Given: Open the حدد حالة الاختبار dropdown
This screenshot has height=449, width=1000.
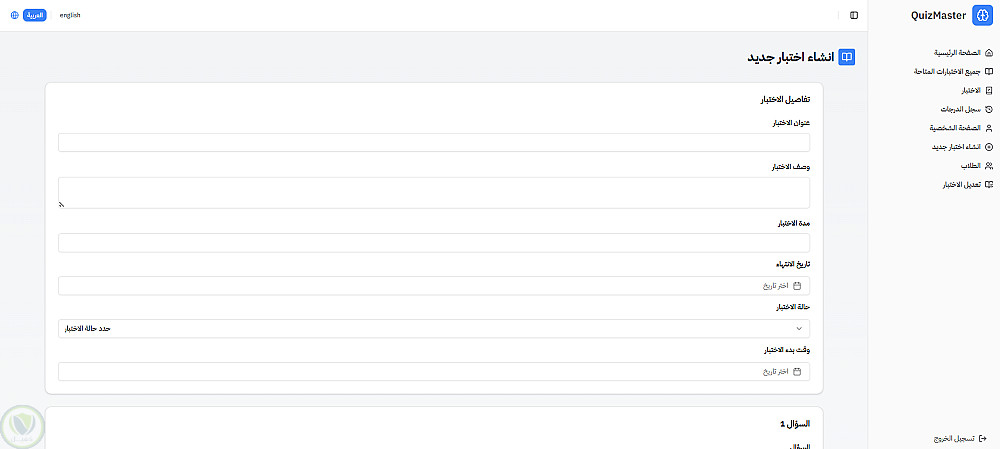Looking at the screenshot, I should tap(434, 328).
